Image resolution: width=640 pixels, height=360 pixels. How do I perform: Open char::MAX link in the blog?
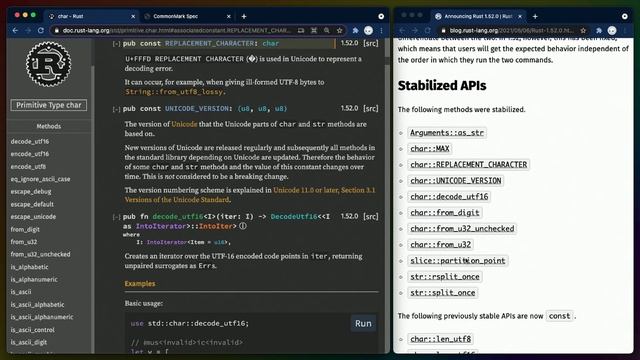coord(430,149)
